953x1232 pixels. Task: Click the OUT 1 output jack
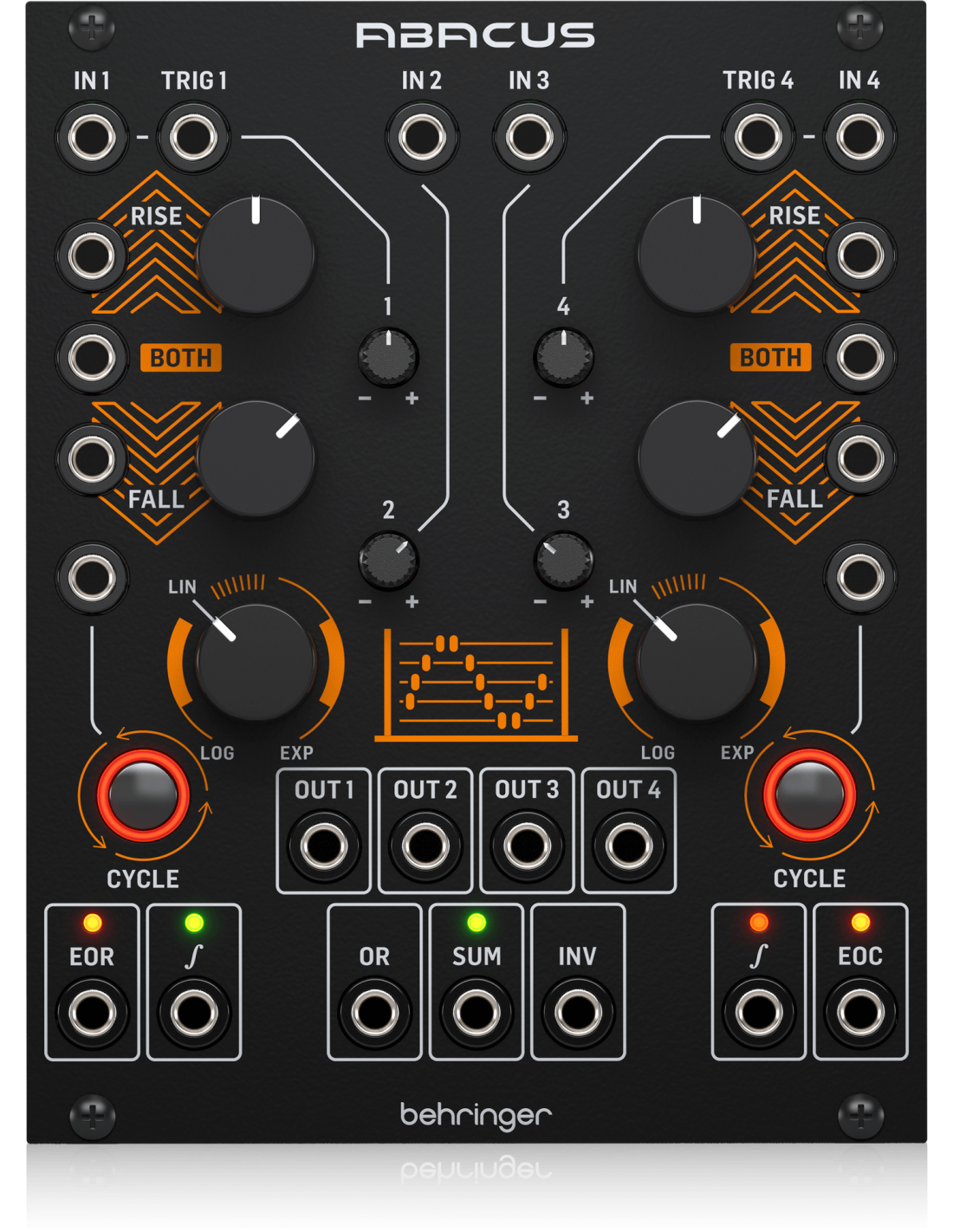point(323,846)
